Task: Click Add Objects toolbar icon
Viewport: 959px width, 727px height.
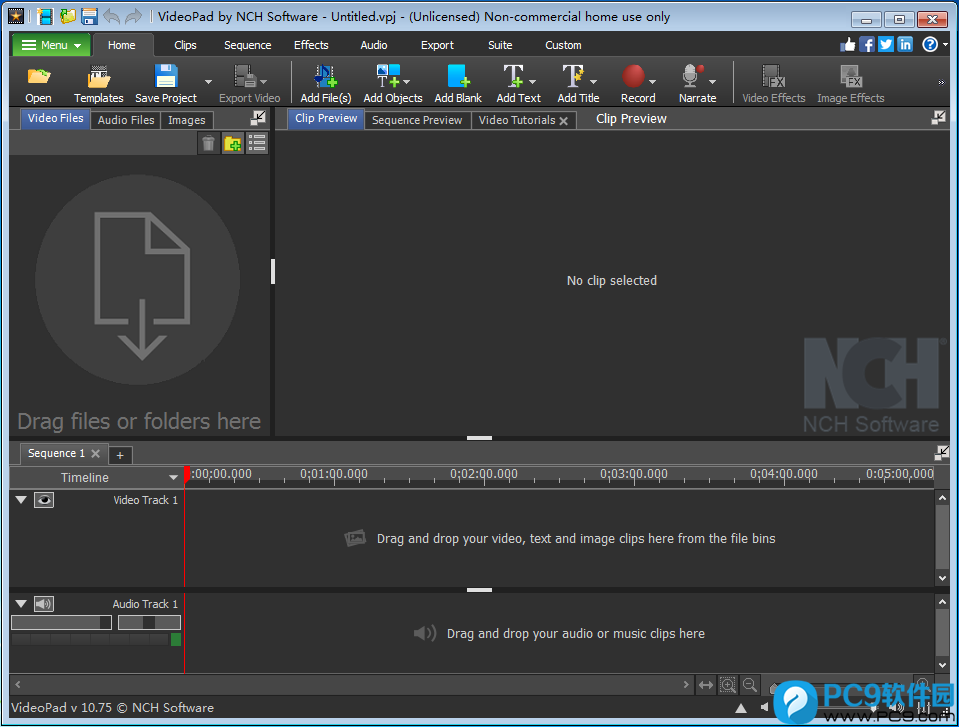Action: tap(388, 77)
